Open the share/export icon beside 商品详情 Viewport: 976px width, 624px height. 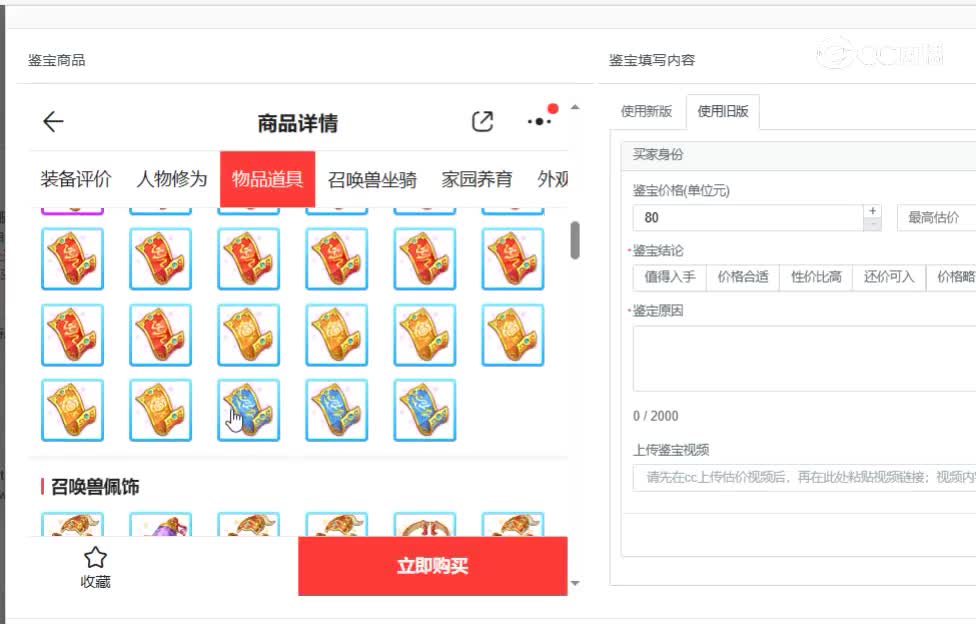click(483, 120)
